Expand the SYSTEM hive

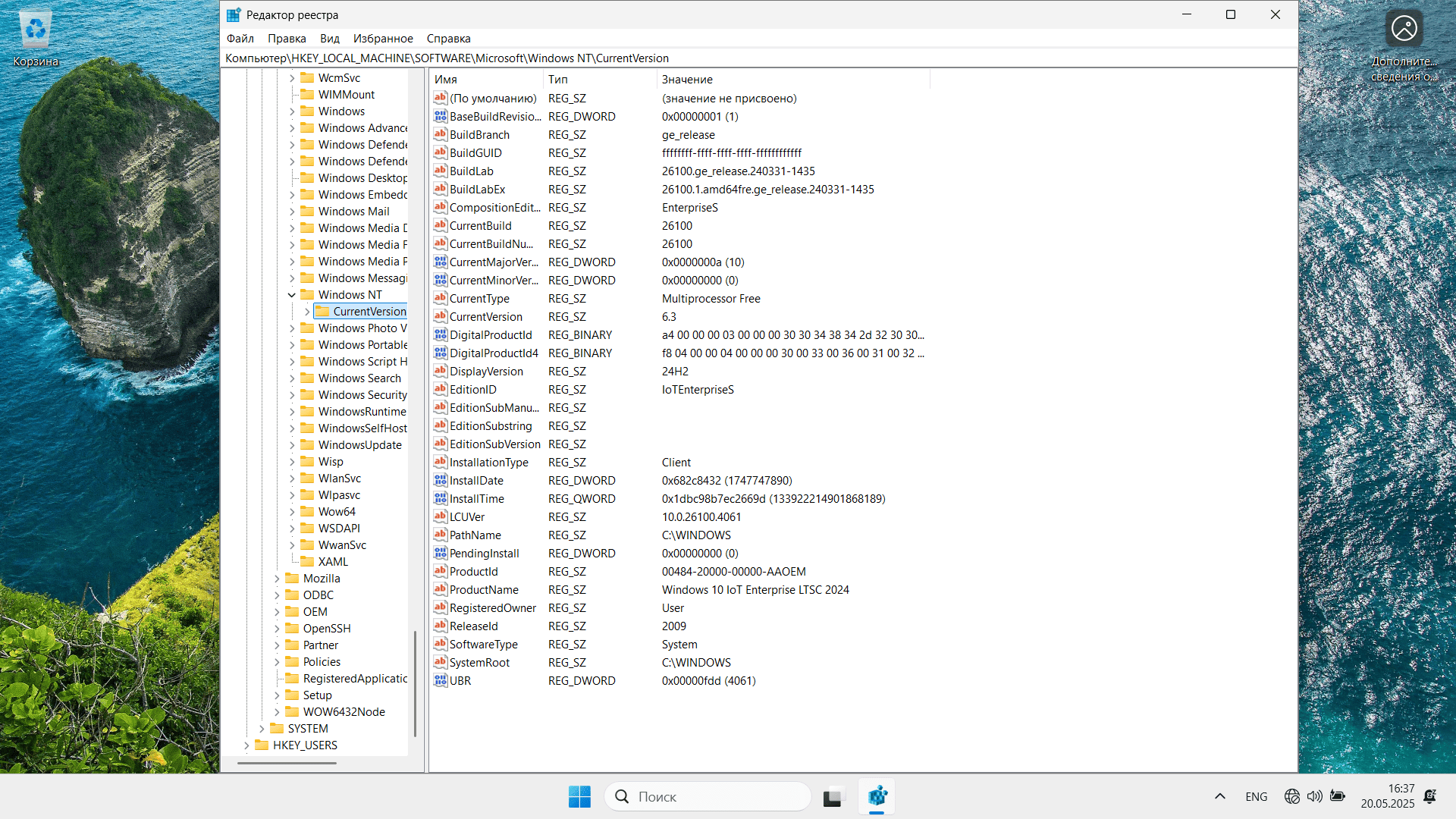click(x=262, y=729)
